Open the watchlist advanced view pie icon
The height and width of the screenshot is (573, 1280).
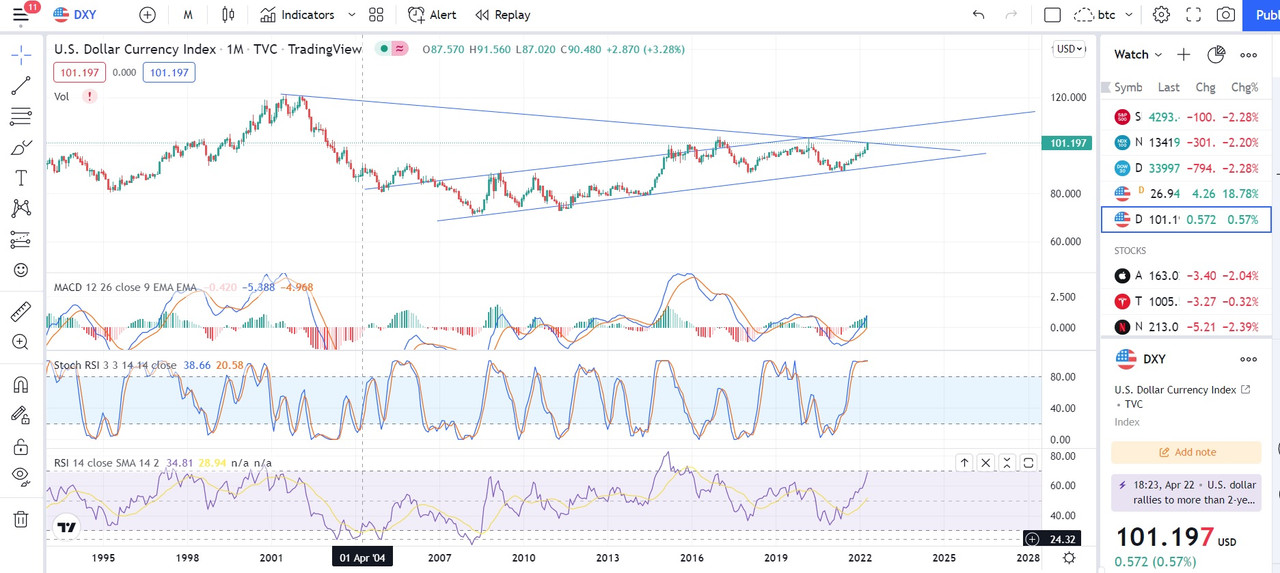[1216, 55]
